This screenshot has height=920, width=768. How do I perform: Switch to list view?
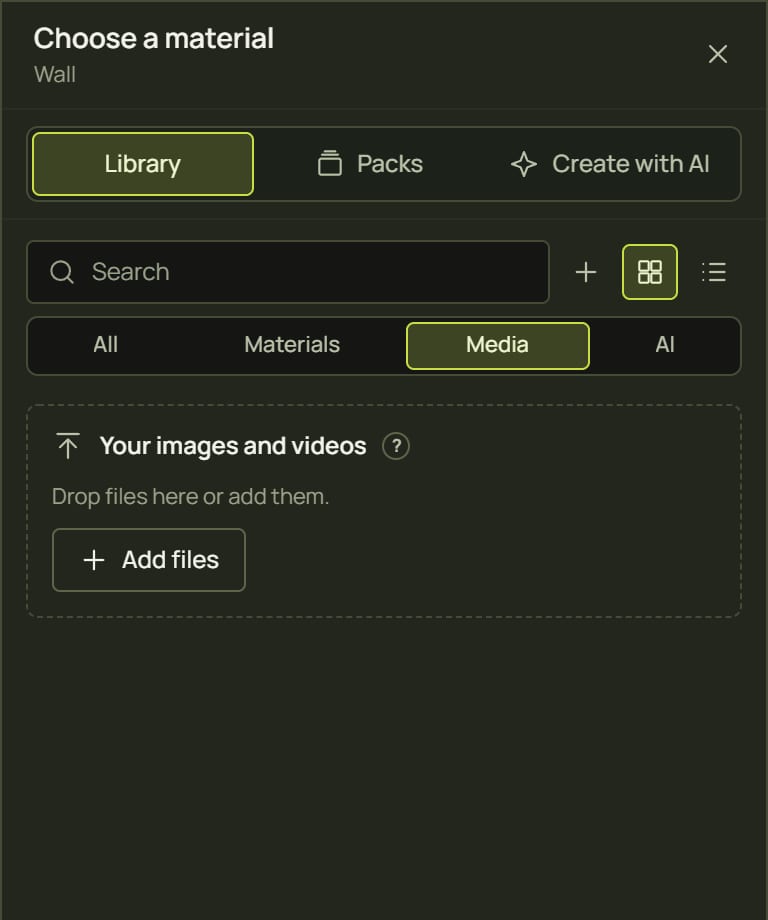(x=714, y=272)
